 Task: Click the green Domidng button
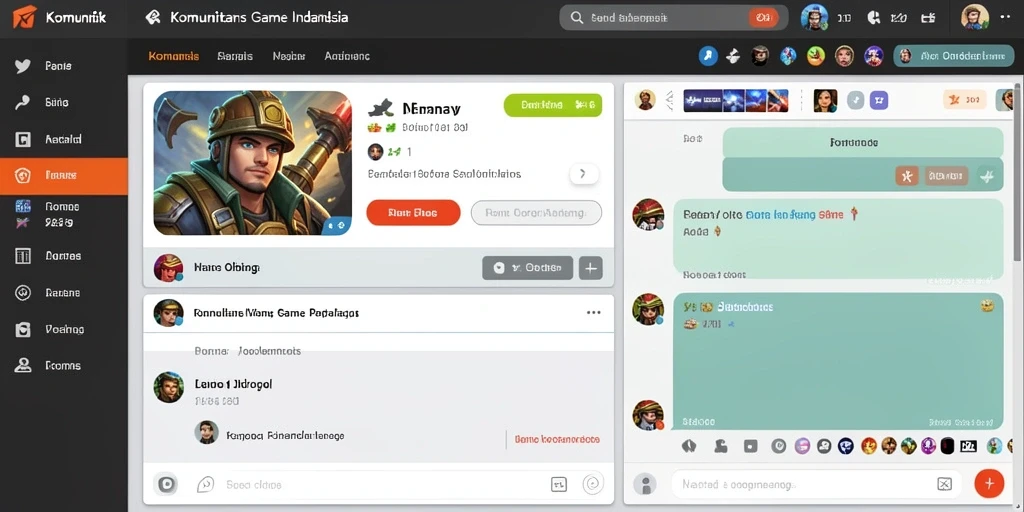point(552,104)
